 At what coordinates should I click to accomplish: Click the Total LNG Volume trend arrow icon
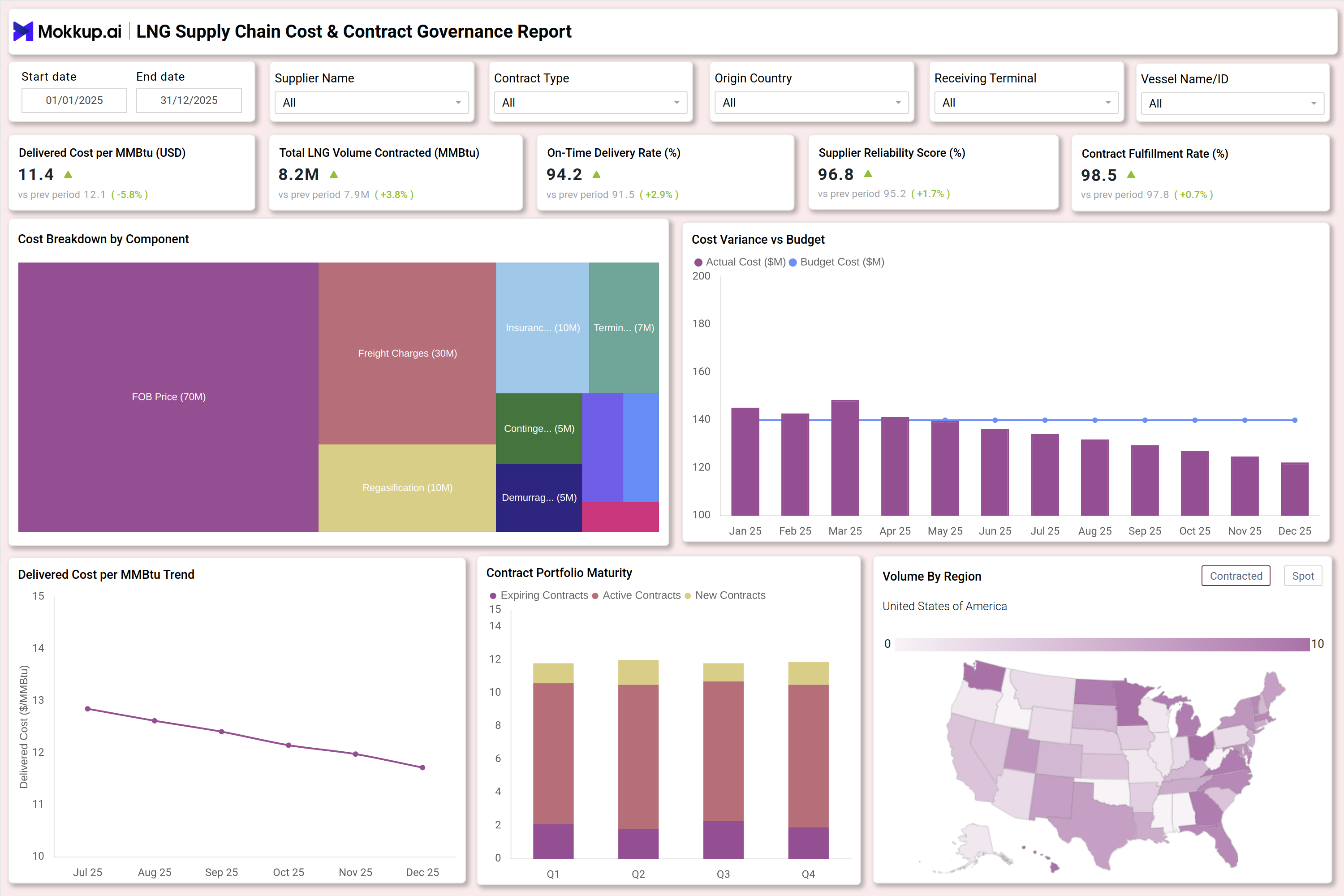pos(334,174)
